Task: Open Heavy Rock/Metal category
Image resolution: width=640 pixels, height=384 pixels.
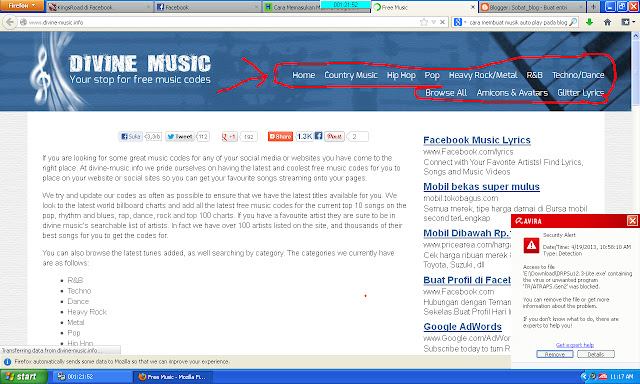Action: 483,75
